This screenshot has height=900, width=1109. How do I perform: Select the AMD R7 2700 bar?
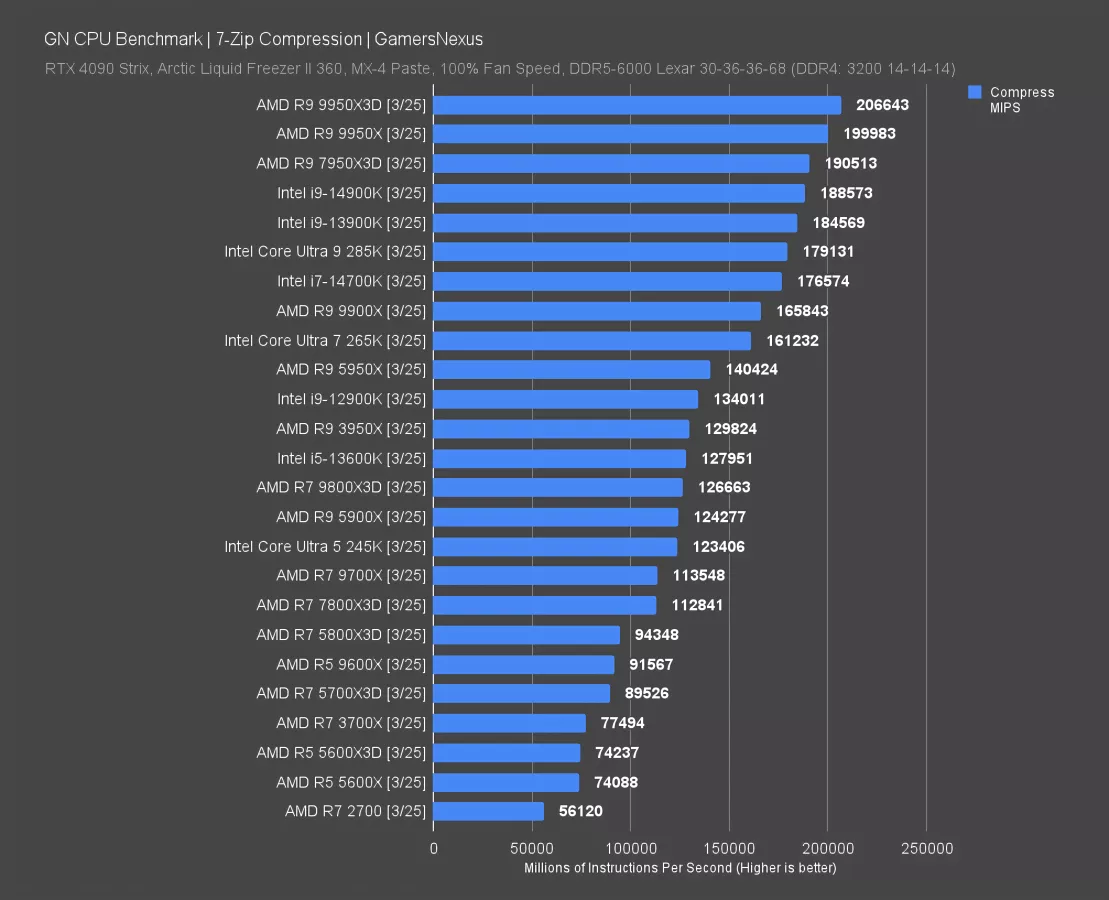[489, 811]
